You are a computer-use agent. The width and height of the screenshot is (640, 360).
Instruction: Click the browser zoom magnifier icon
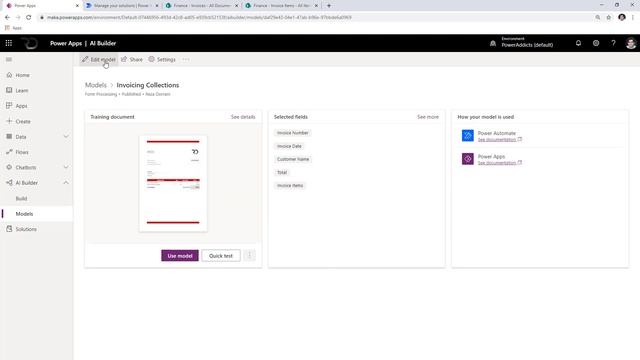598,18
